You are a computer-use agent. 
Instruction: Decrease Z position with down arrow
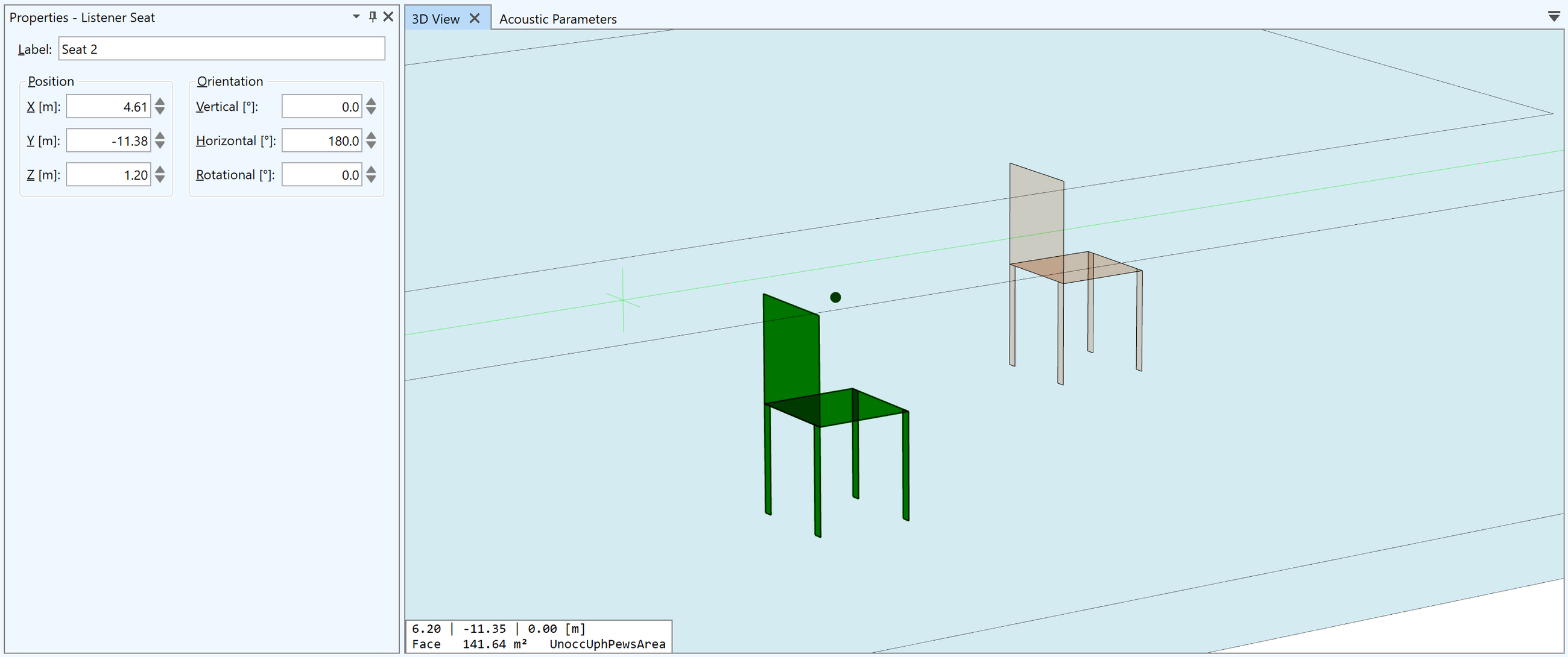[x=160, y=180]
